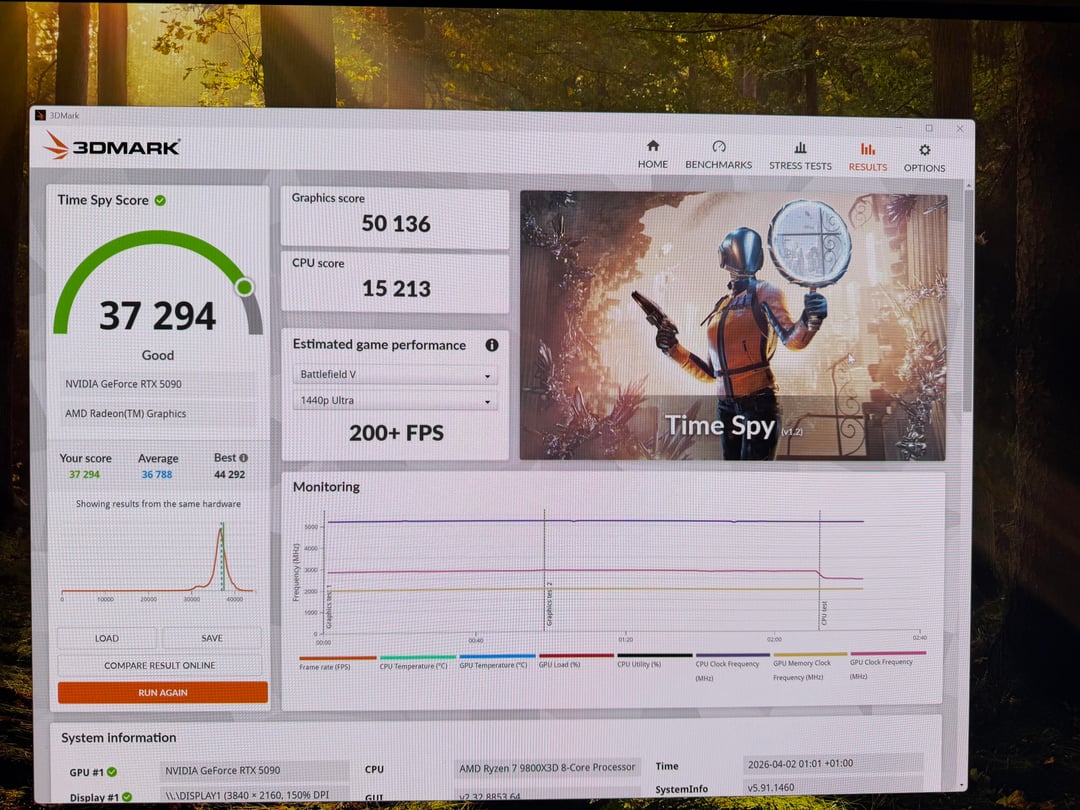
Task: Click Compare Result Online button
Action: pos(160,665)
